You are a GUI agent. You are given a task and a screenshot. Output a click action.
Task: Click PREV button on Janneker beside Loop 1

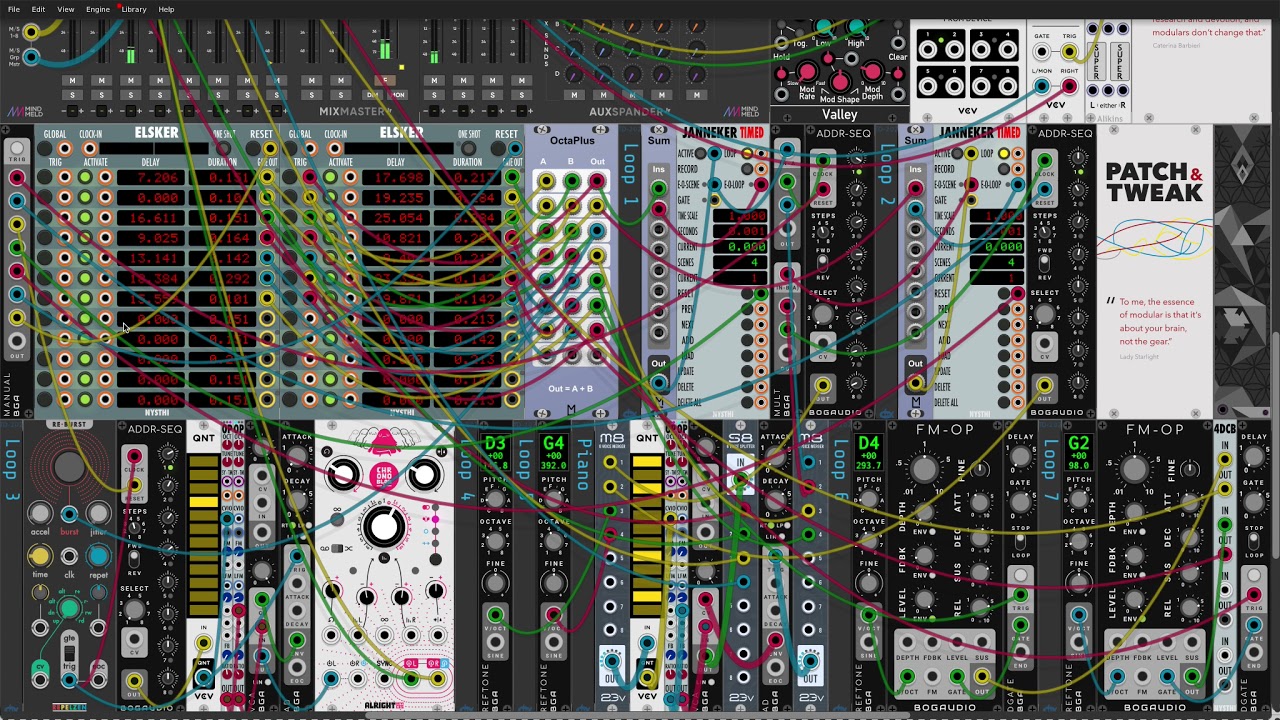click(x=747, y=309)
